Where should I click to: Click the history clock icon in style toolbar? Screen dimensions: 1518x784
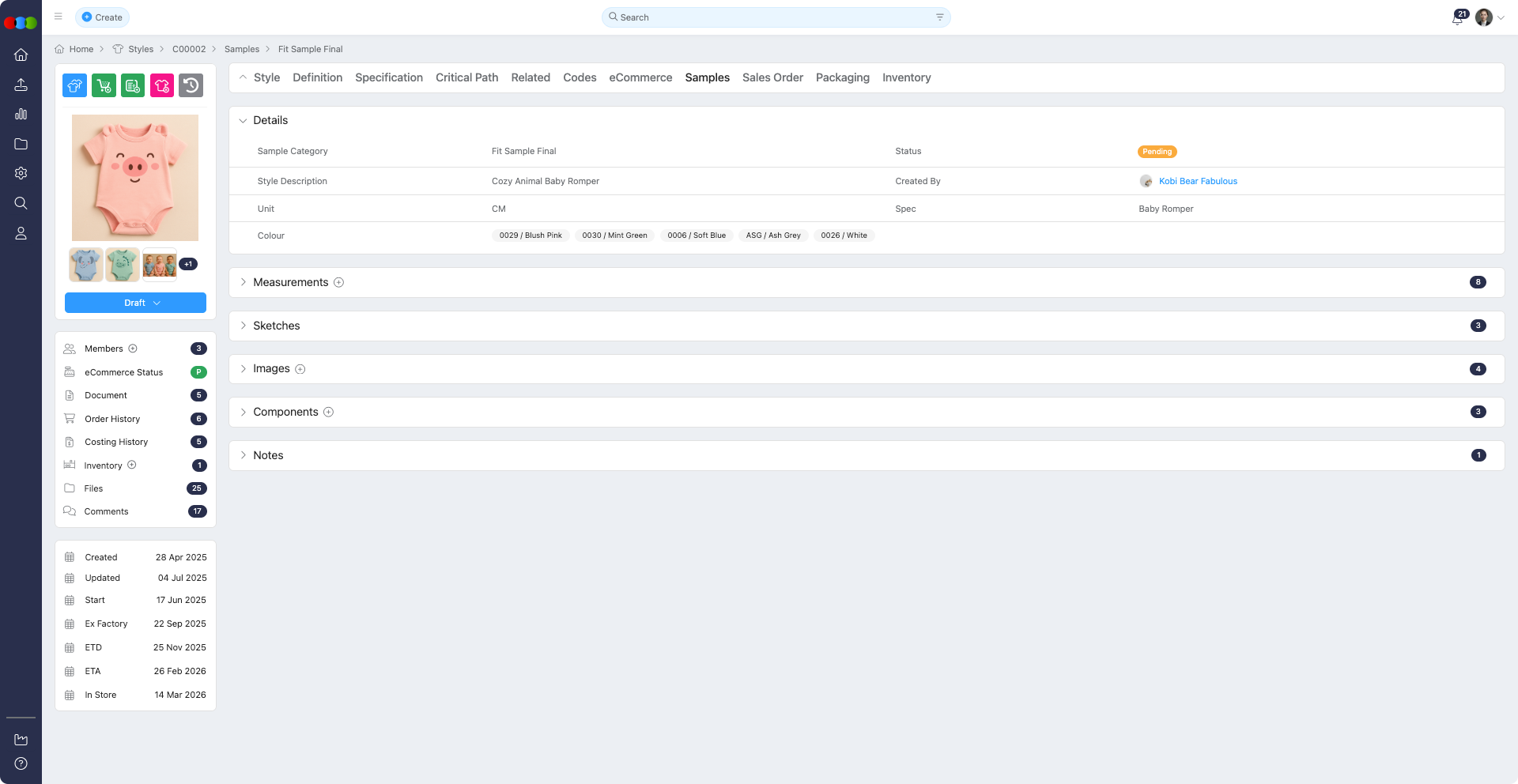(x=191, y=85)
